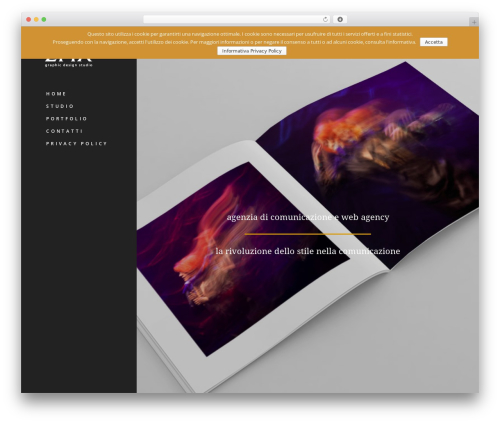500x423 pixels.
Task: Open the Informativa Privacy Policy button
Action: [252, 51]
